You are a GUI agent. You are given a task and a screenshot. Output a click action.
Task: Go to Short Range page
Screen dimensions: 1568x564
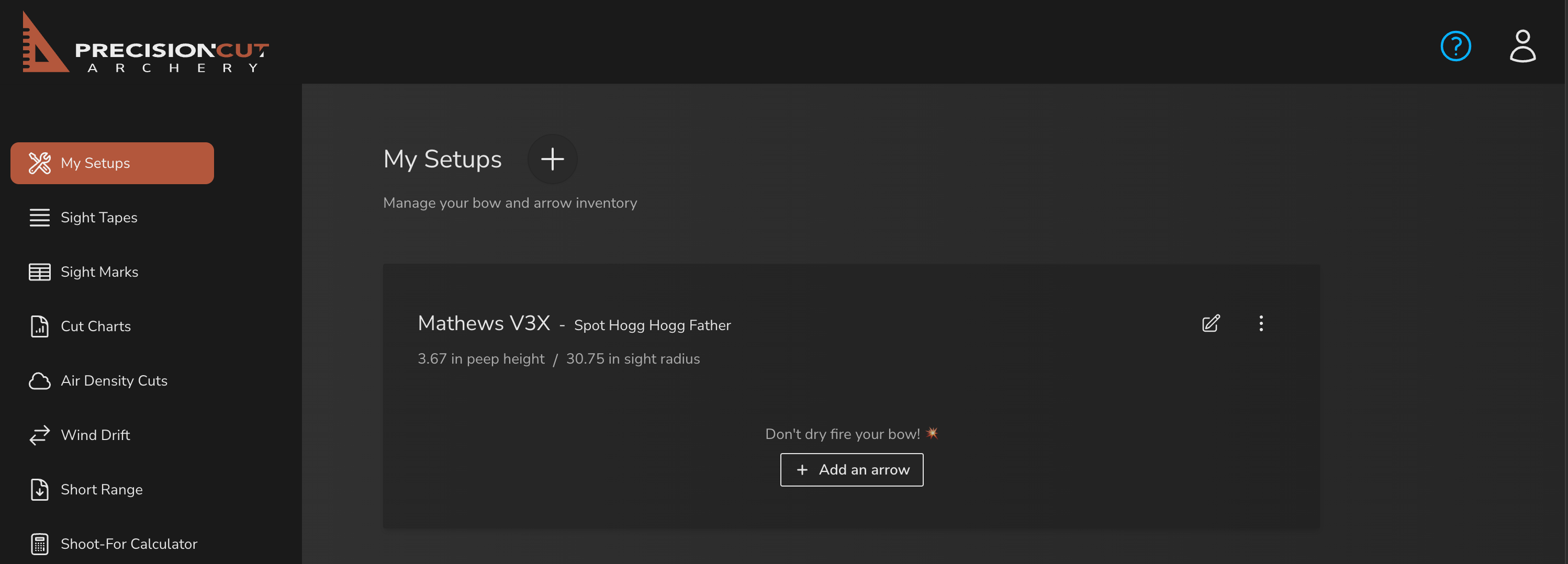coord(112,489)
